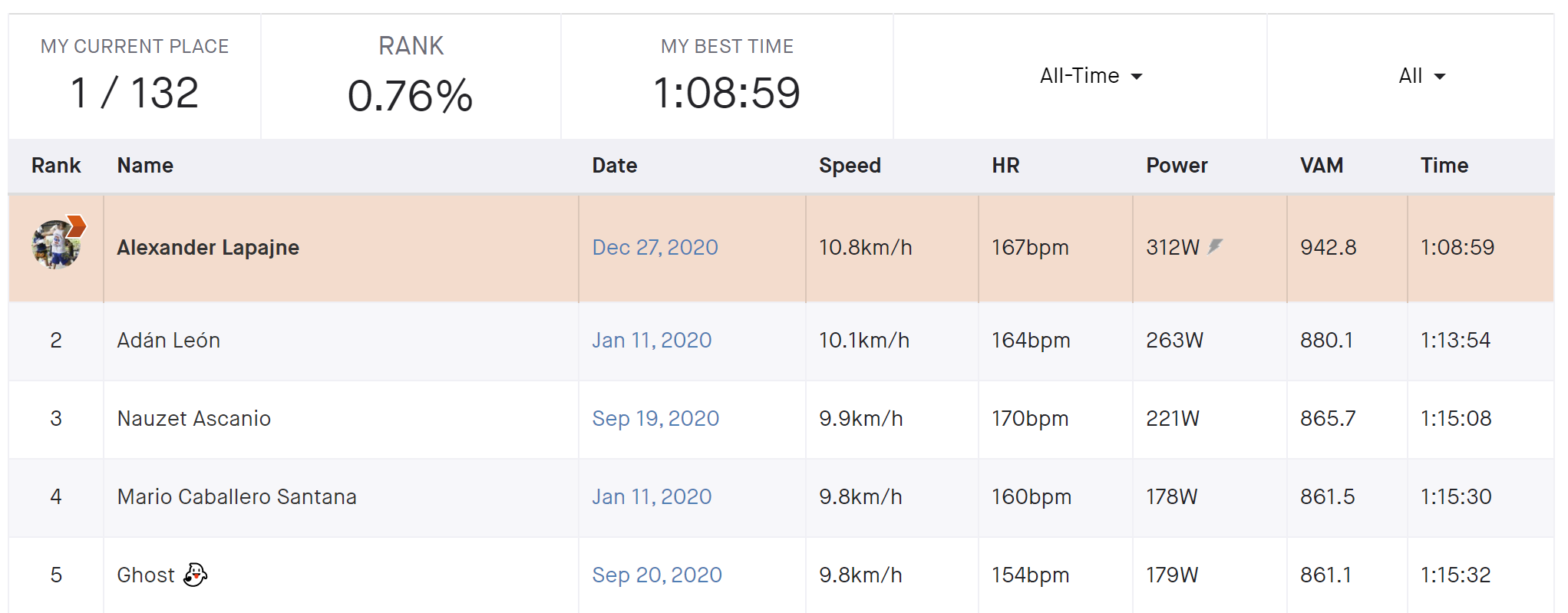Click the ghost emoji next to Ghost
The image size is (1568, 613).
(x=196, y=574)
